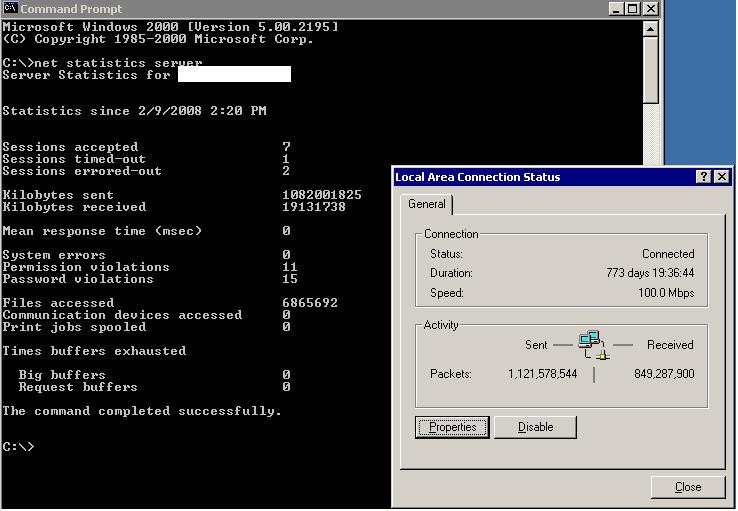Click the question mark help button in Local Area Connection Status

coord(703,177)
